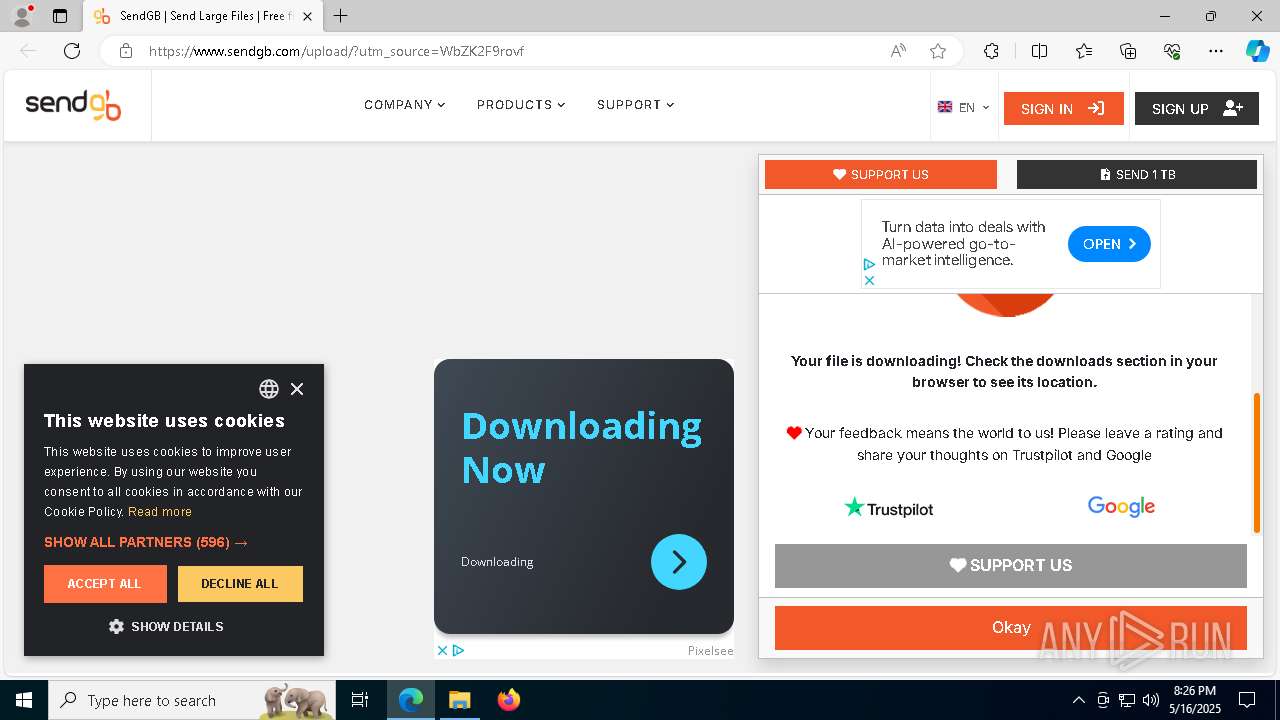The height and width of the screenshot is (720, 1280).
Task: Open a new browser tab
Action: [341, 16]
